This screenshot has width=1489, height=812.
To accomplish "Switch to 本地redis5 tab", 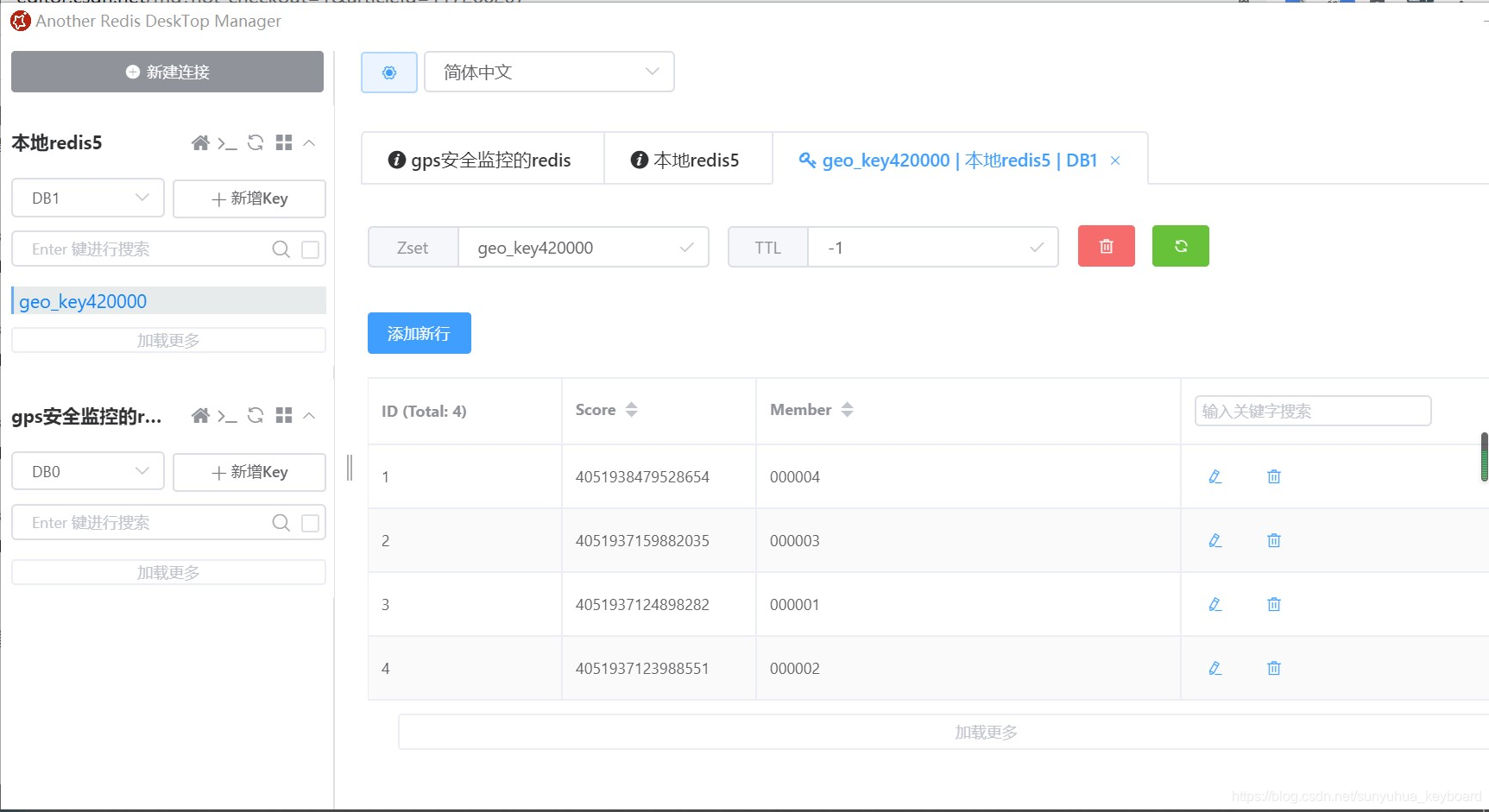I will click(688, 160).
